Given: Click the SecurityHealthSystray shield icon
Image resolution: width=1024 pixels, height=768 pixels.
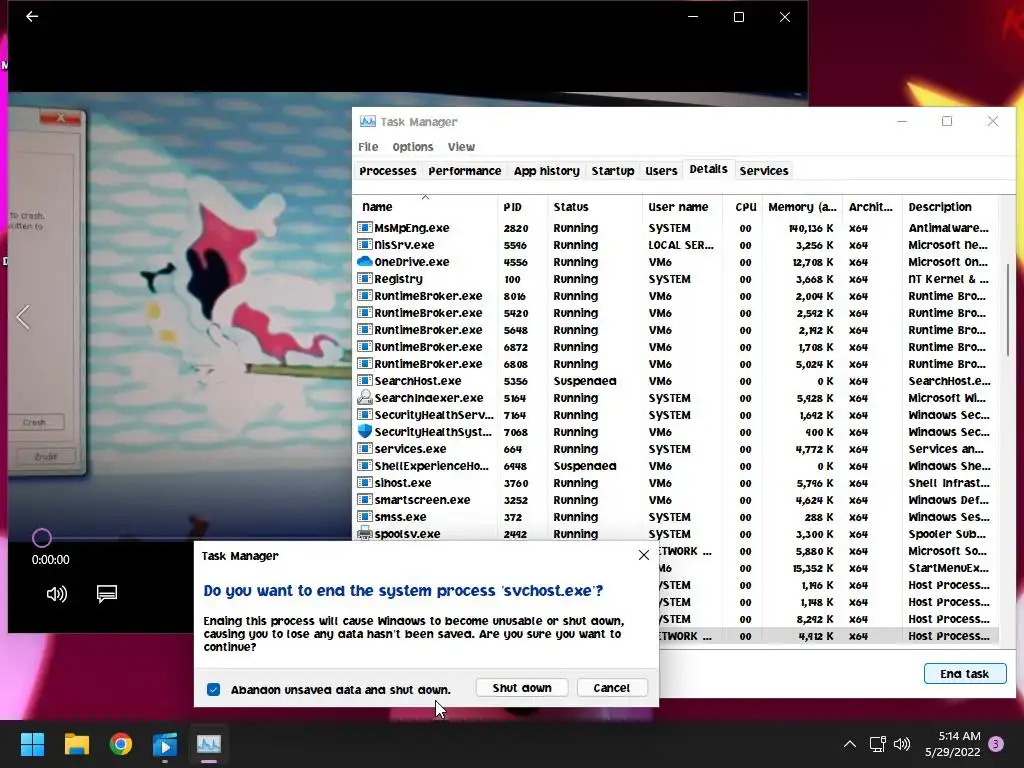Looking at the screenshot, I should 364,431.
